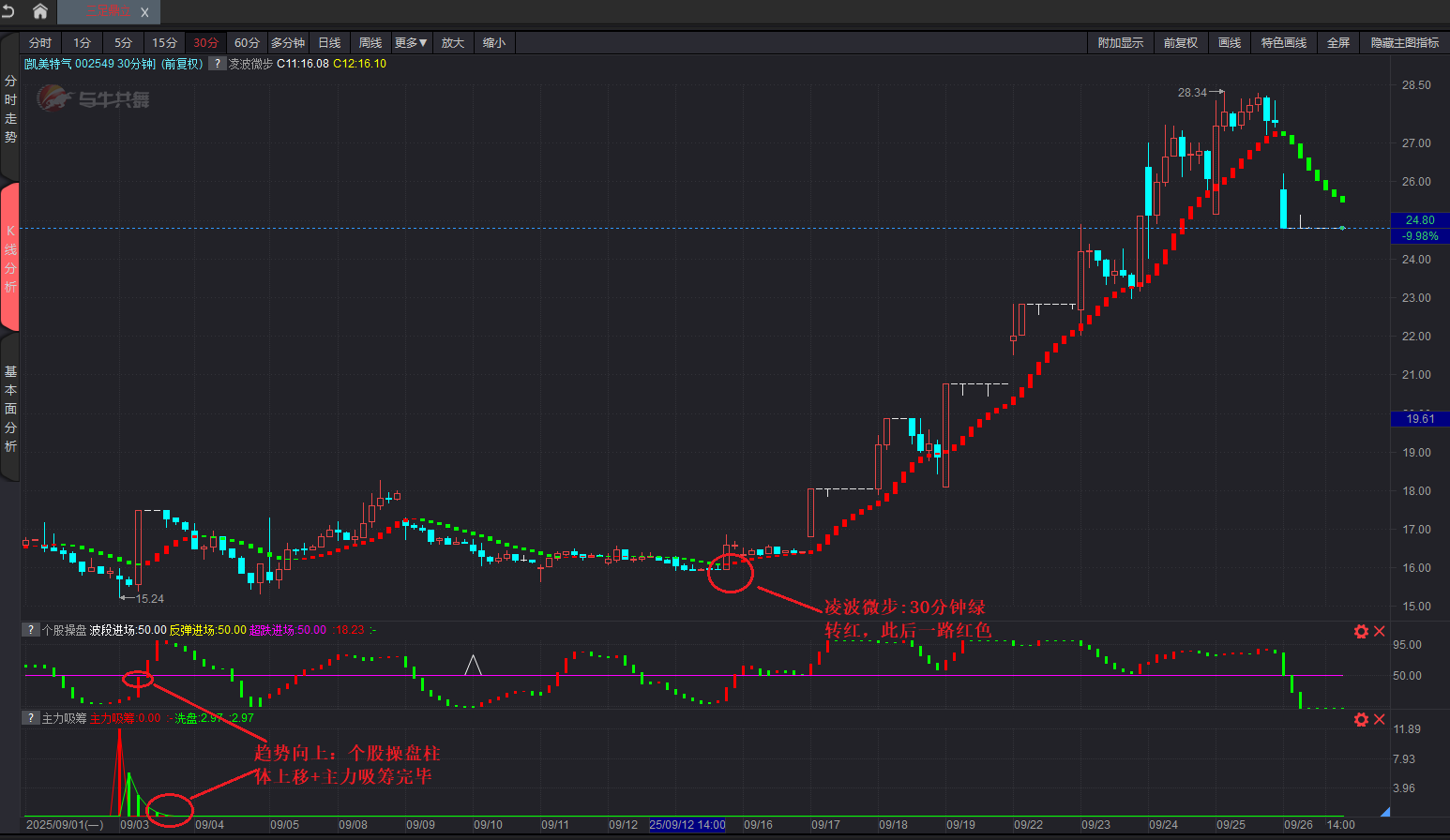The height and width of the screenshot is (840, 1450).
Task: Click the 09/26 date on time axis
Action: point(1298,825)
